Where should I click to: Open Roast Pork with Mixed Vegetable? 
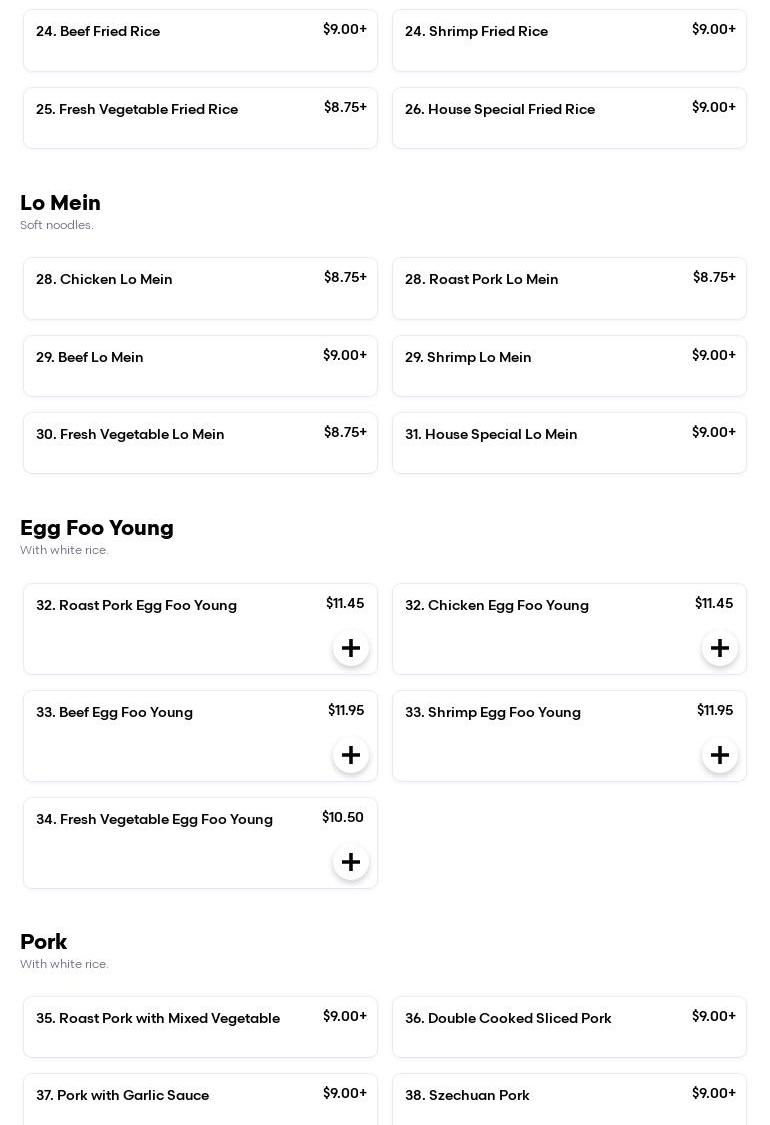coord(200,1027)
